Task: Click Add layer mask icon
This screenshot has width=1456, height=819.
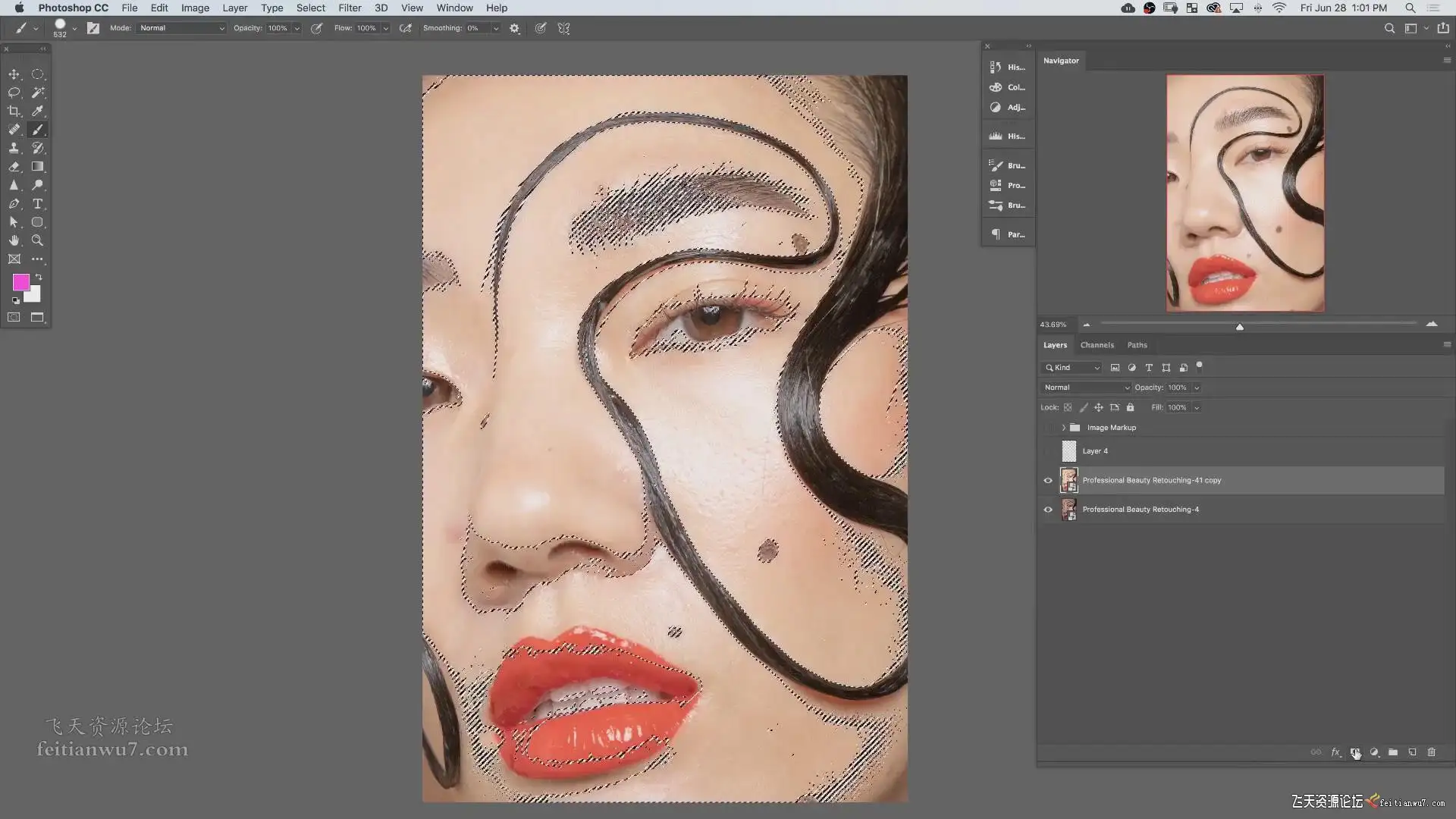Action: coord(1354,752)
